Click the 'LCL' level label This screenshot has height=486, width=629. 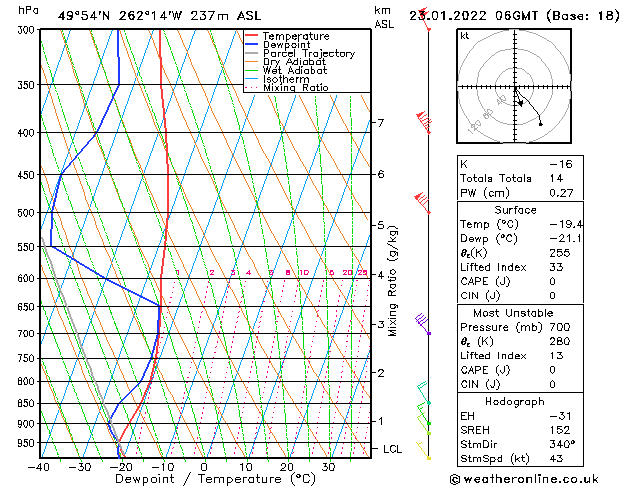click(392, 449)
